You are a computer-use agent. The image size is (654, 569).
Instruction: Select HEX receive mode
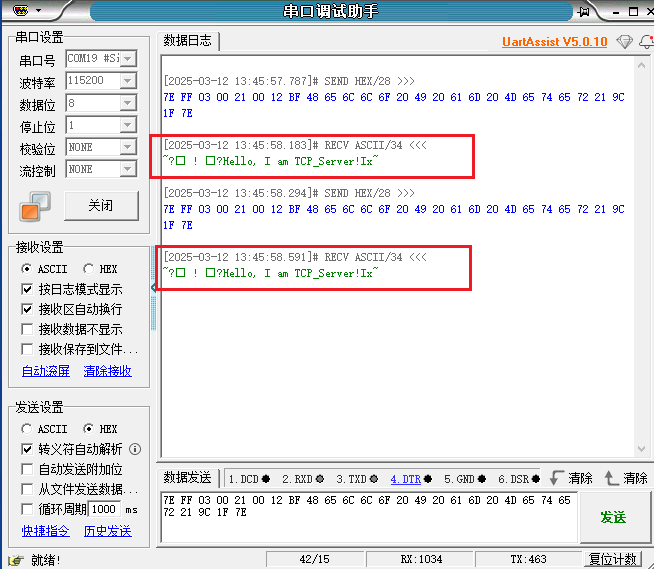(x=88, y=269)
